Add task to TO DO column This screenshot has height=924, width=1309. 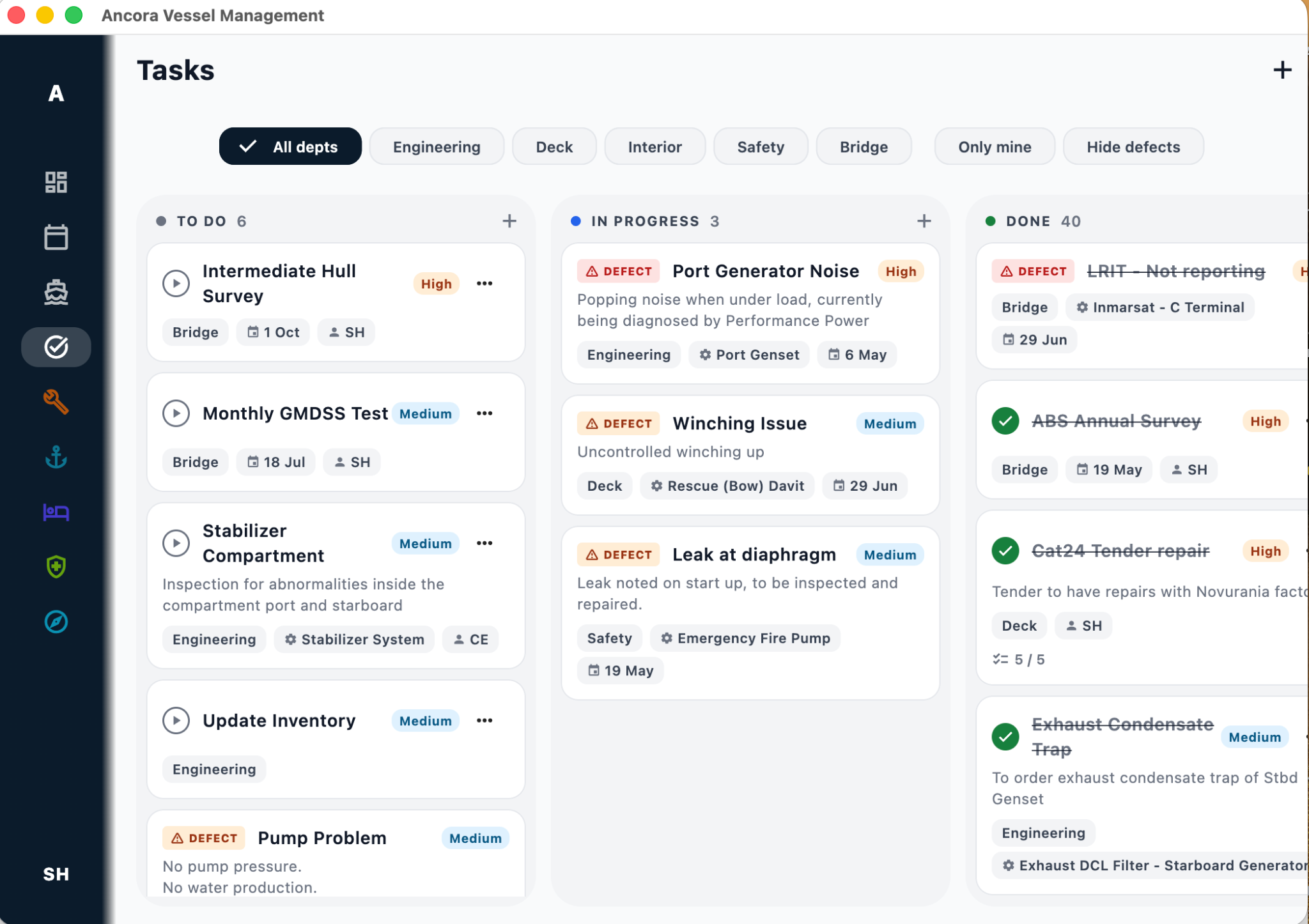509,221
